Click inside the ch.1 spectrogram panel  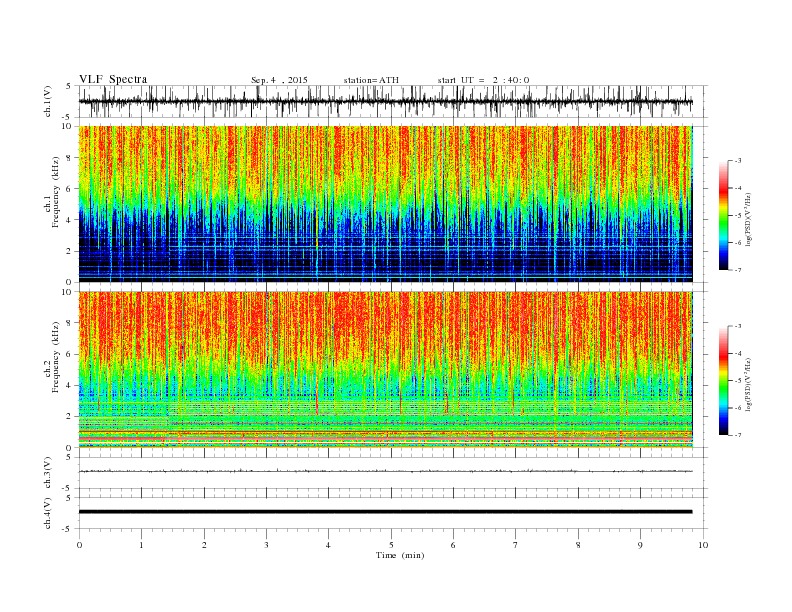click(x=385, y=204)
